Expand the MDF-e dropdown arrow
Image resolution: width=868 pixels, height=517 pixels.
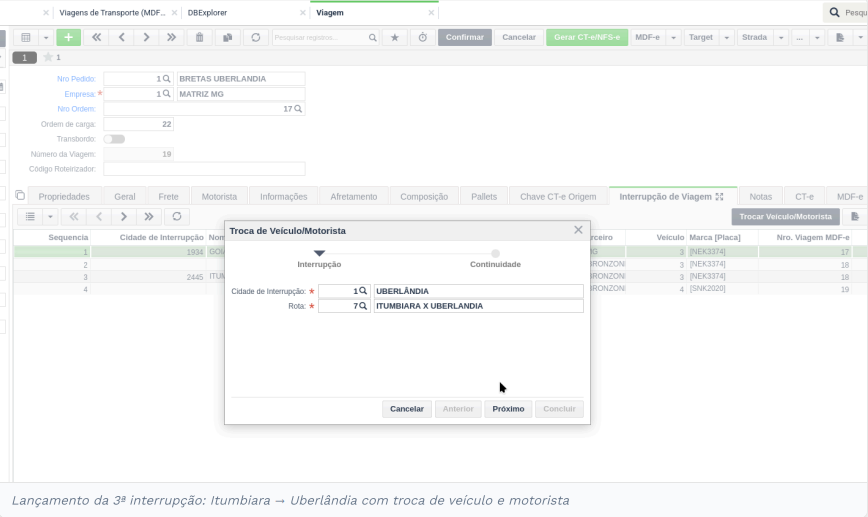(x=674, y=37)
